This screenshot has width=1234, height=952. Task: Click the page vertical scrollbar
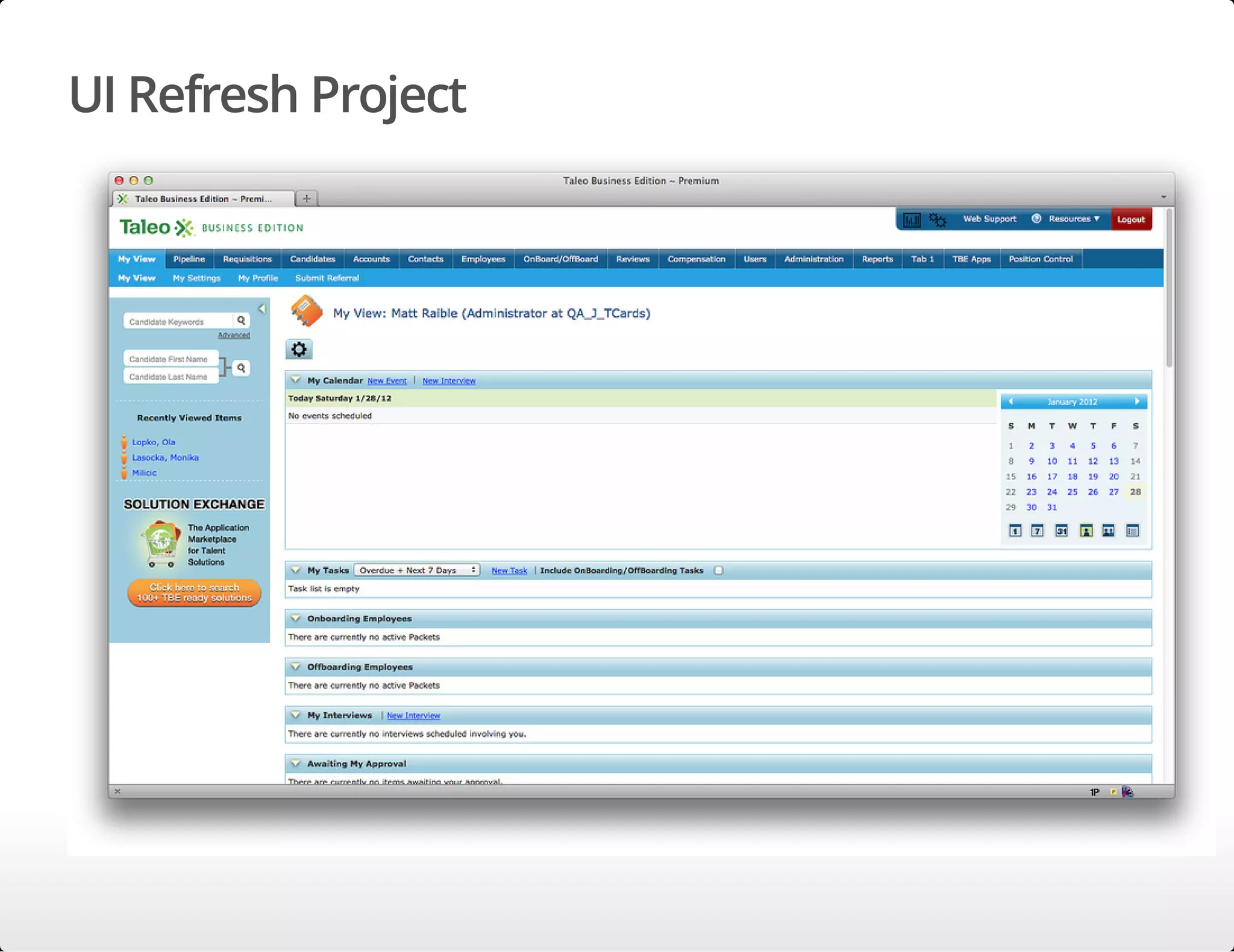pos(1169,288)
